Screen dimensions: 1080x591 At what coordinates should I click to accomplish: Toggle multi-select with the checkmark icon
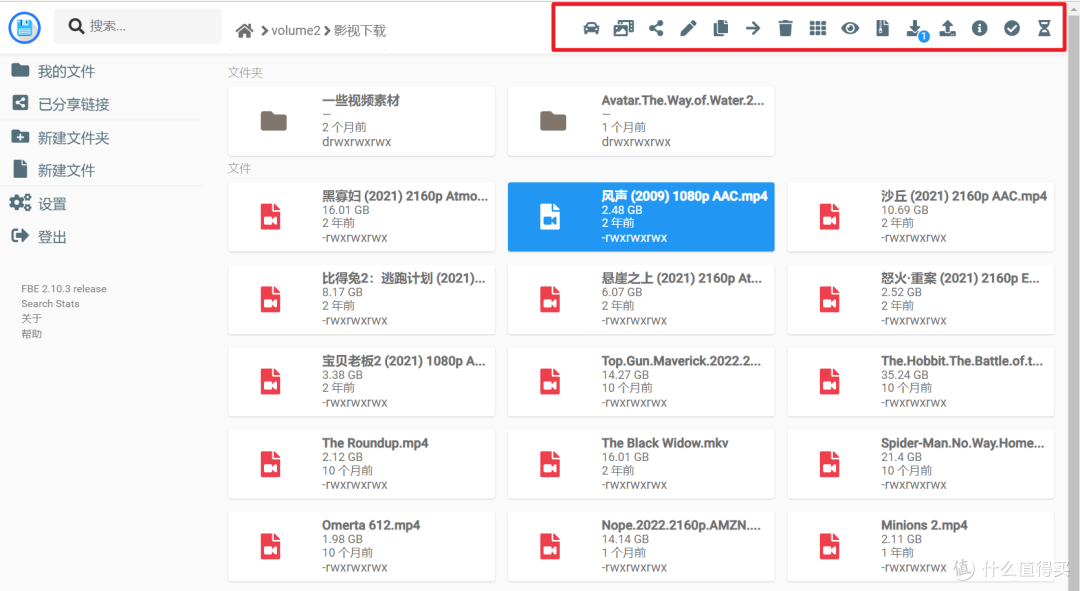(x=1012, y=28)
